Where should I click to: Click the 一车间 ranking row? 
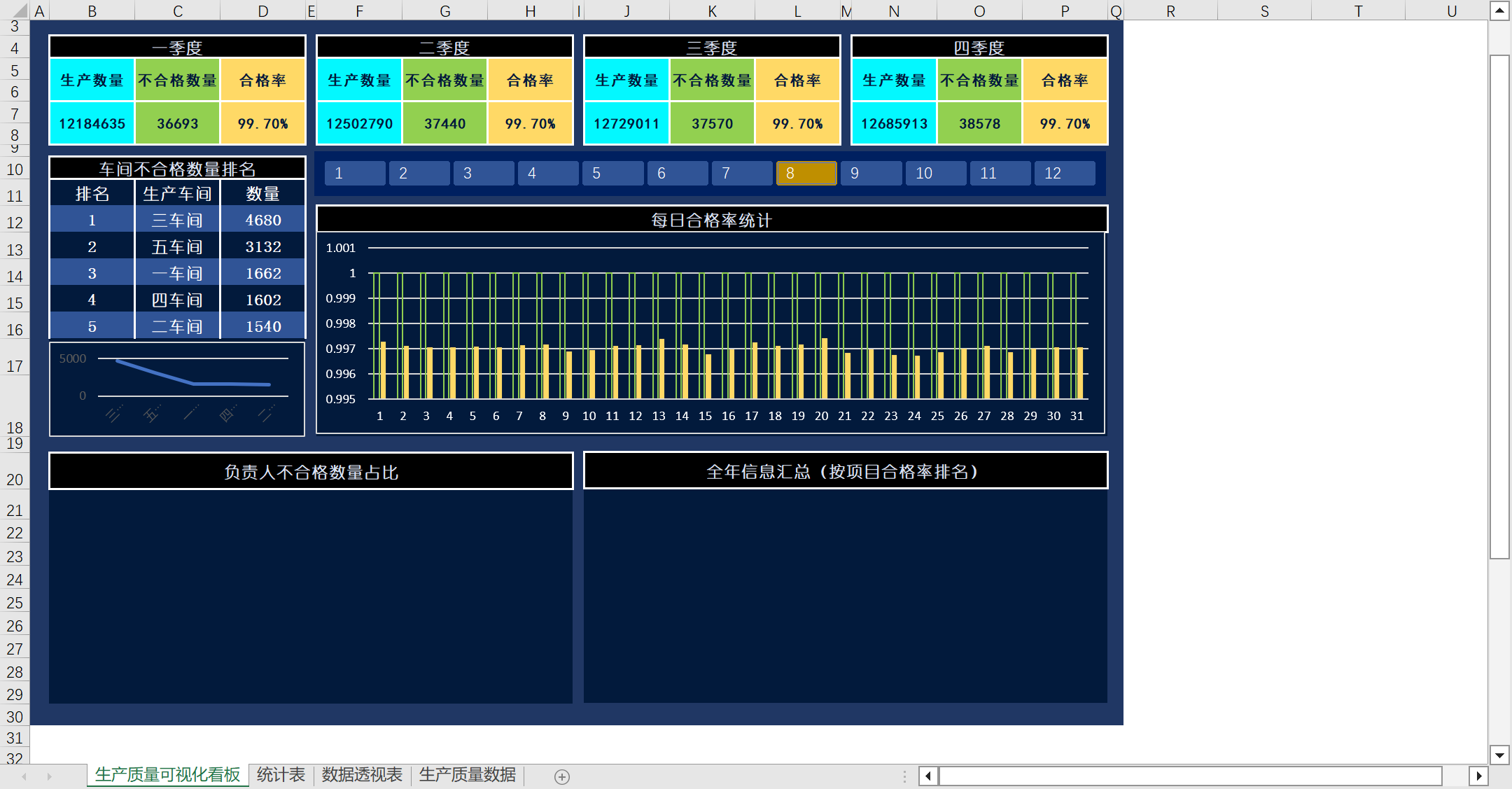click(x=177, y=273)
